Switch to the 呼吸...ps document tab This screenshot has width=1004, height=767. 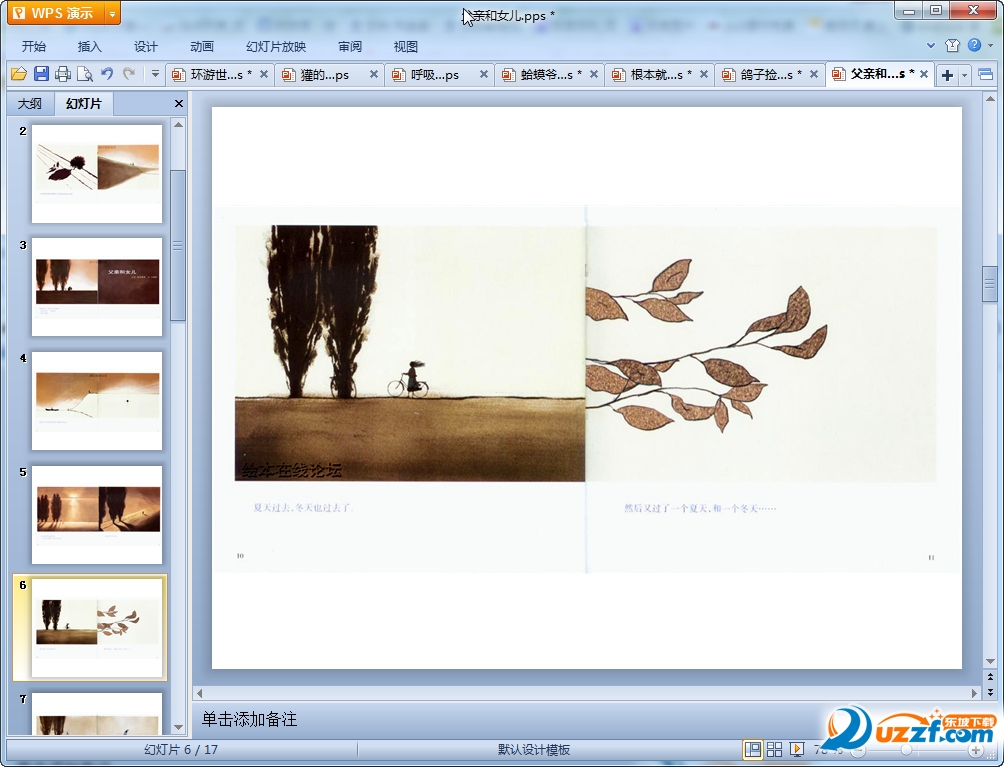(434, 75)
